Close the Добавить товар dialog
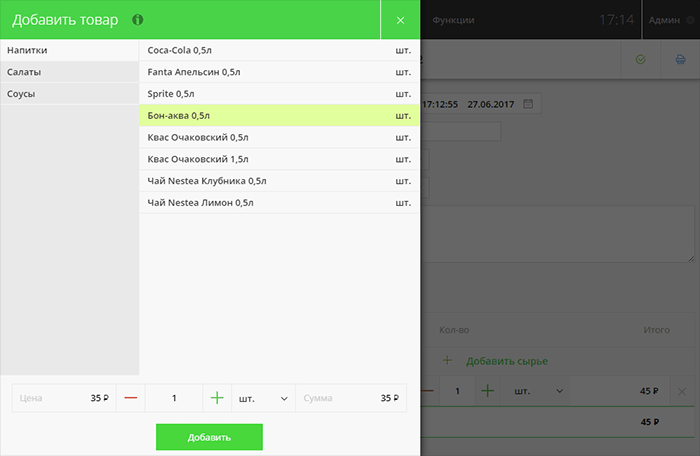This screenshot has height=456, width=700. [400, 20]
